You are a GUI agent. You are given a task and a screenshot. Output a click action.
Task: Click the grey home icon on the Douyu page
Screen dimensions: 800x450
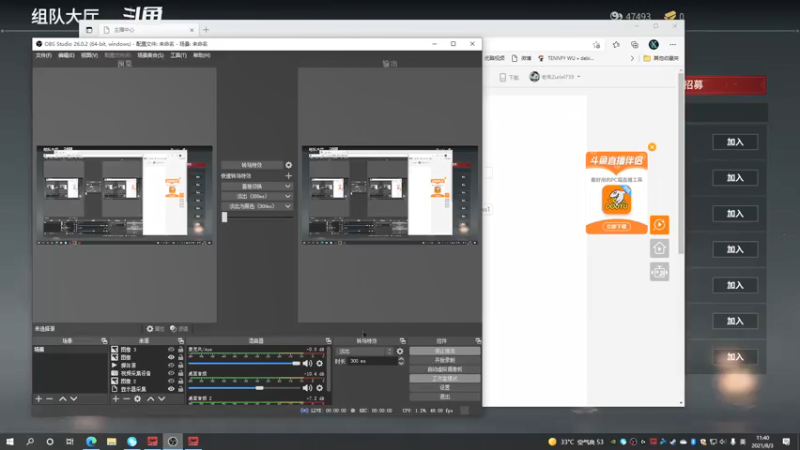(x=659, y=248)
